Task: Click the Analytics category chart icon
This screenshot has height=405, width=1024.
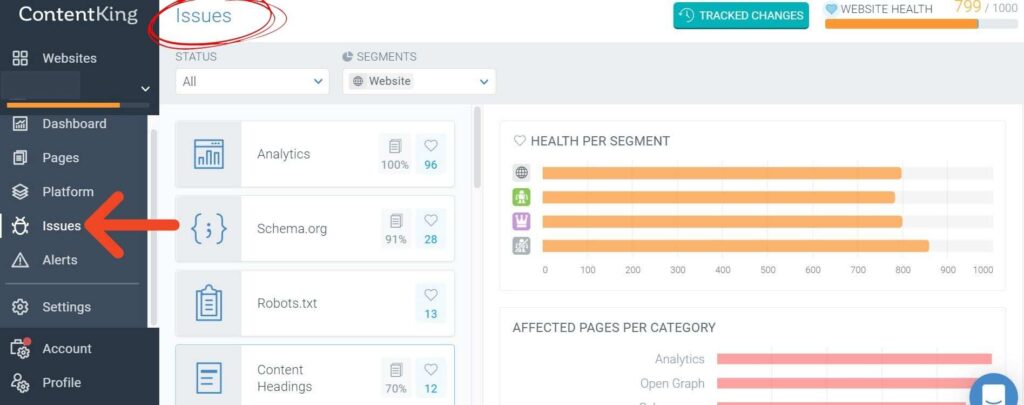Action: [208, 154]
